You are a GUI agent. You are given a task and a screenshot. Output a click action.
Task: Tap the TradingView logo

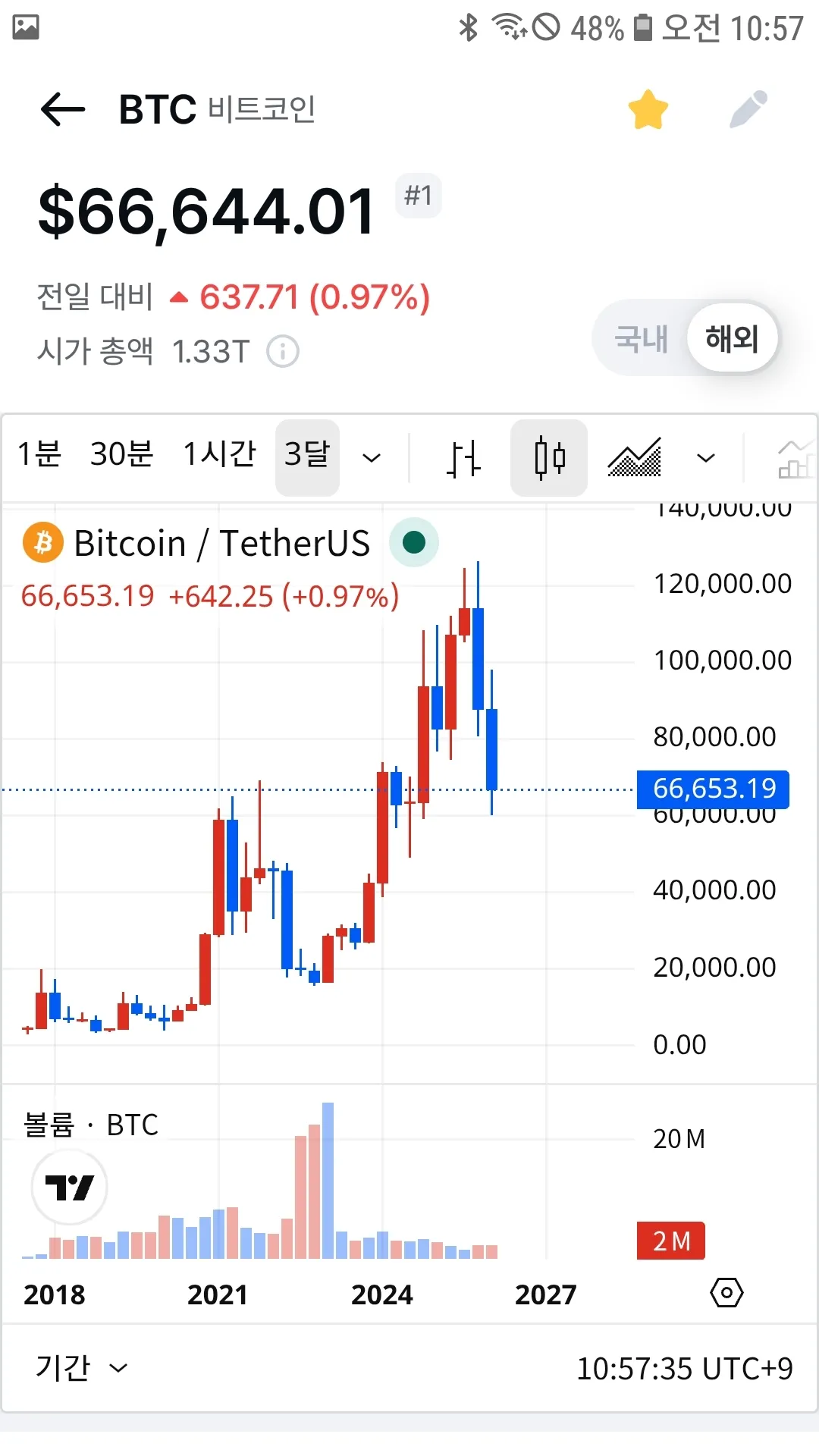69,1187
